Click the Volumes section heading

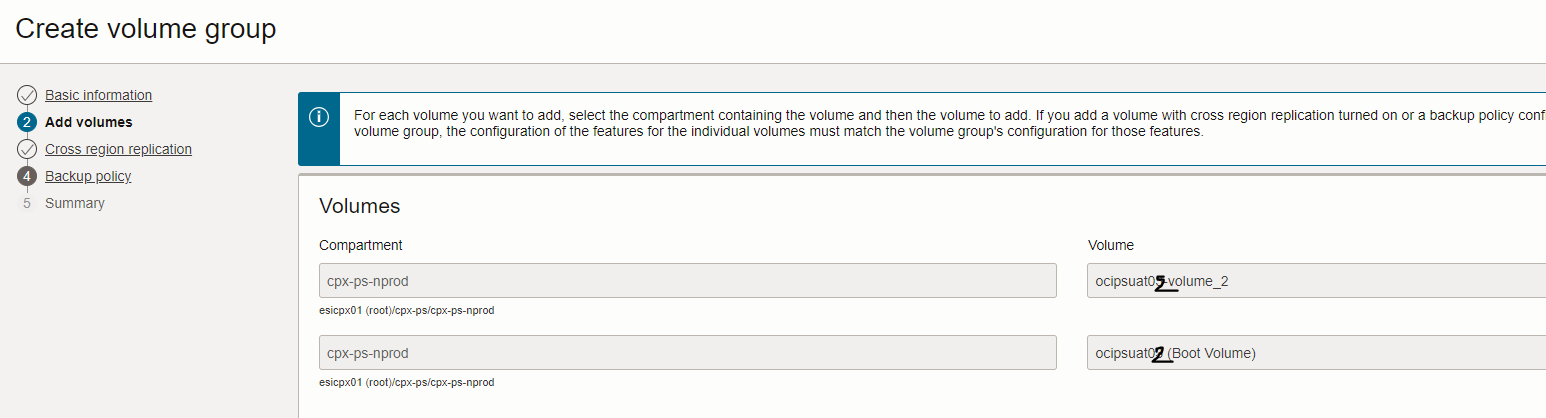(359, 206)
